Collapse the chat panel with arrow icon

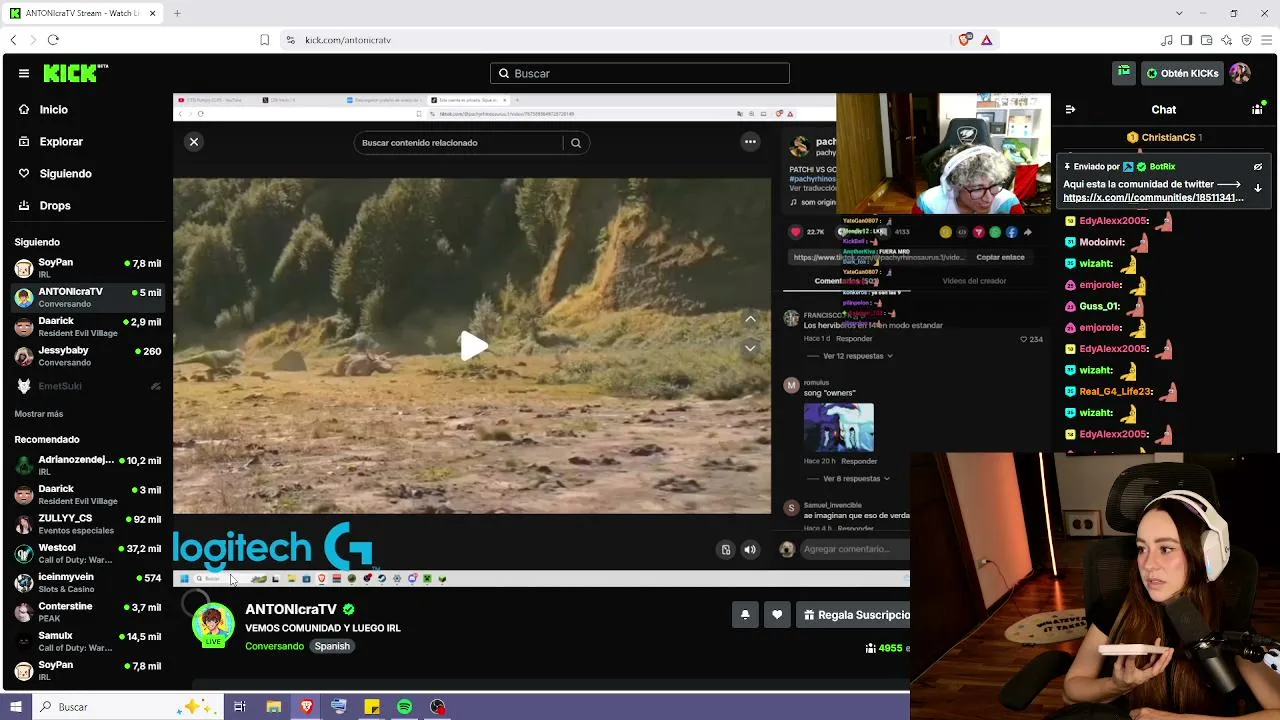pos(1070,110)
